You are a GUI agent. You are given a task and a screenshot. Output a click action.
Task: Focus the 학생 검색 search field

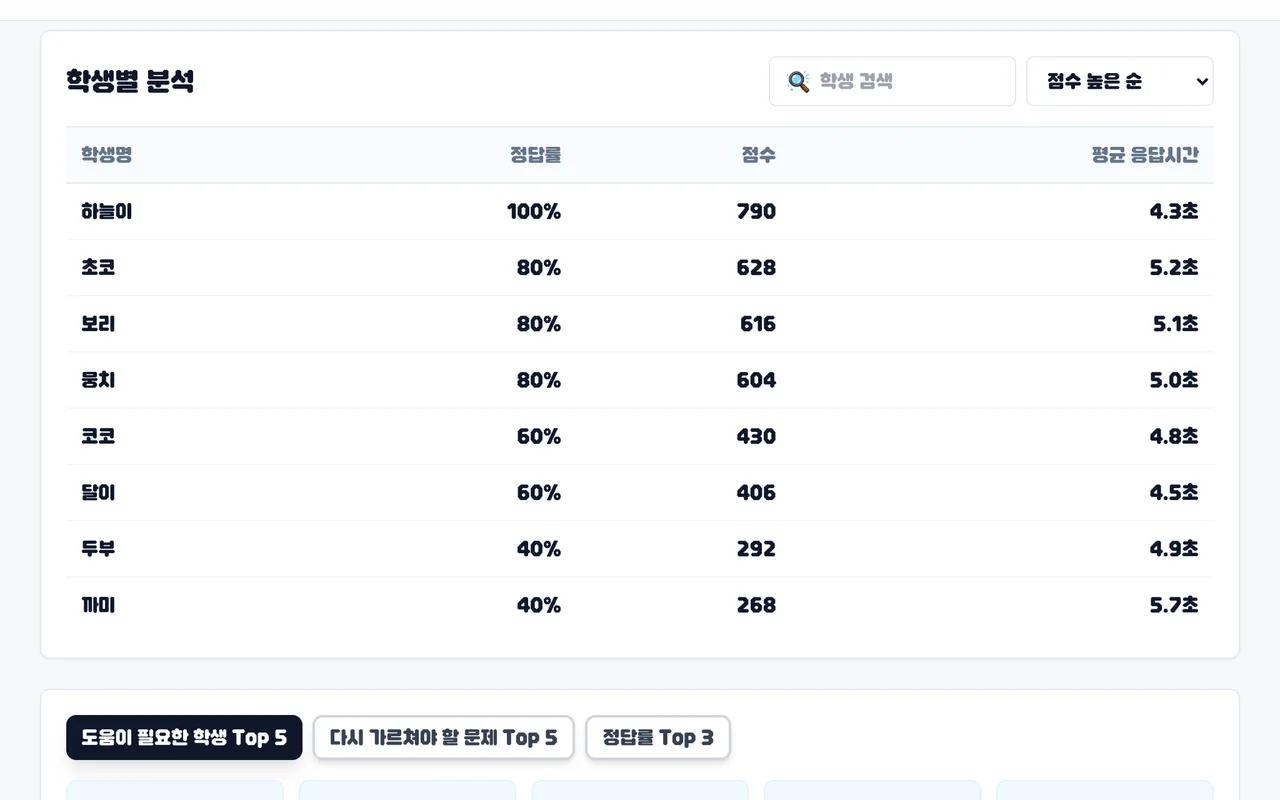click(x=892, y=81)
